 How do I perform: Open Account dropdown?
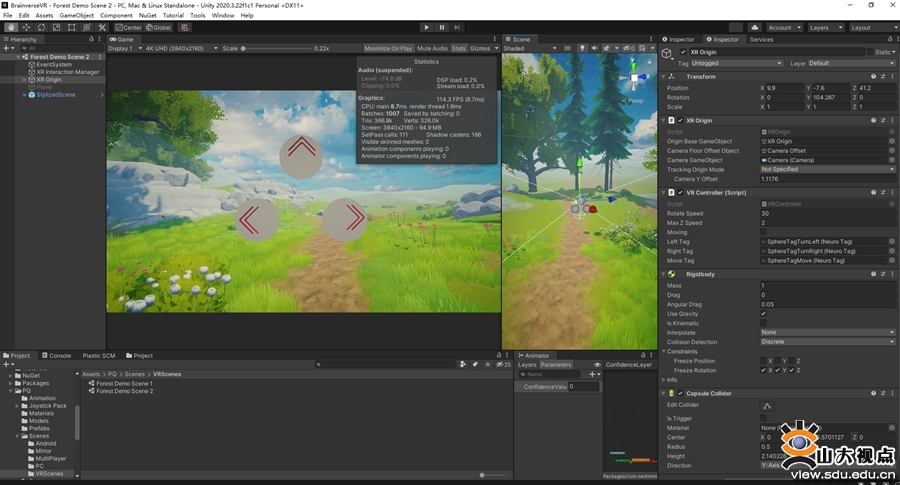pyautogui.click(x=784, y=28)
